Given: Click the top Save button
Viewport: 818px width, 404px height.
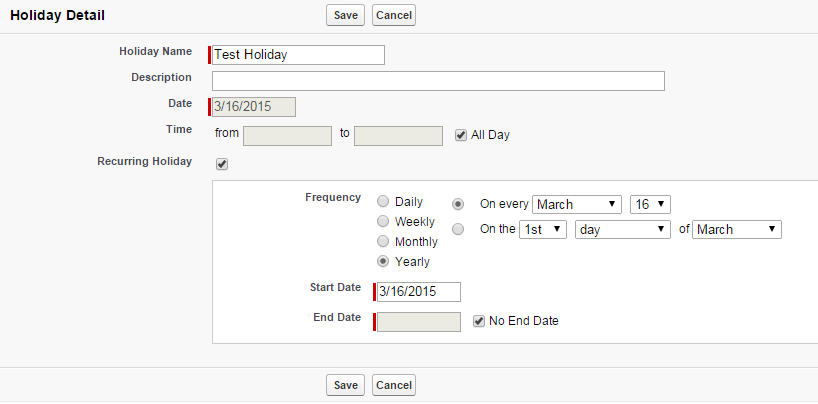Looking at the screenshot, I should pos(345,15).
